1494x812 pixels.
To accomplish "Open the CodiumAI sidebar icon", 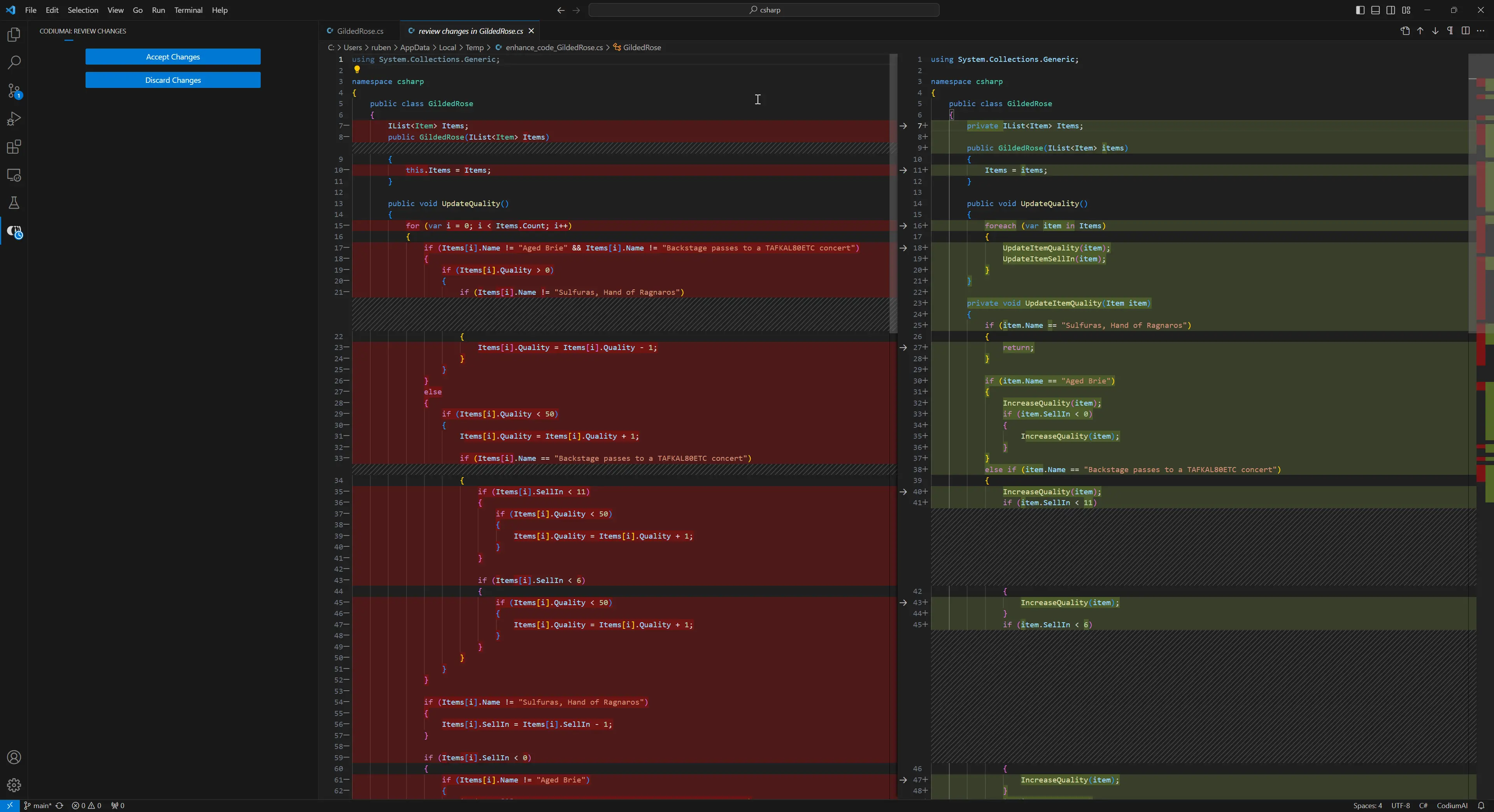I will coord(14,232).
